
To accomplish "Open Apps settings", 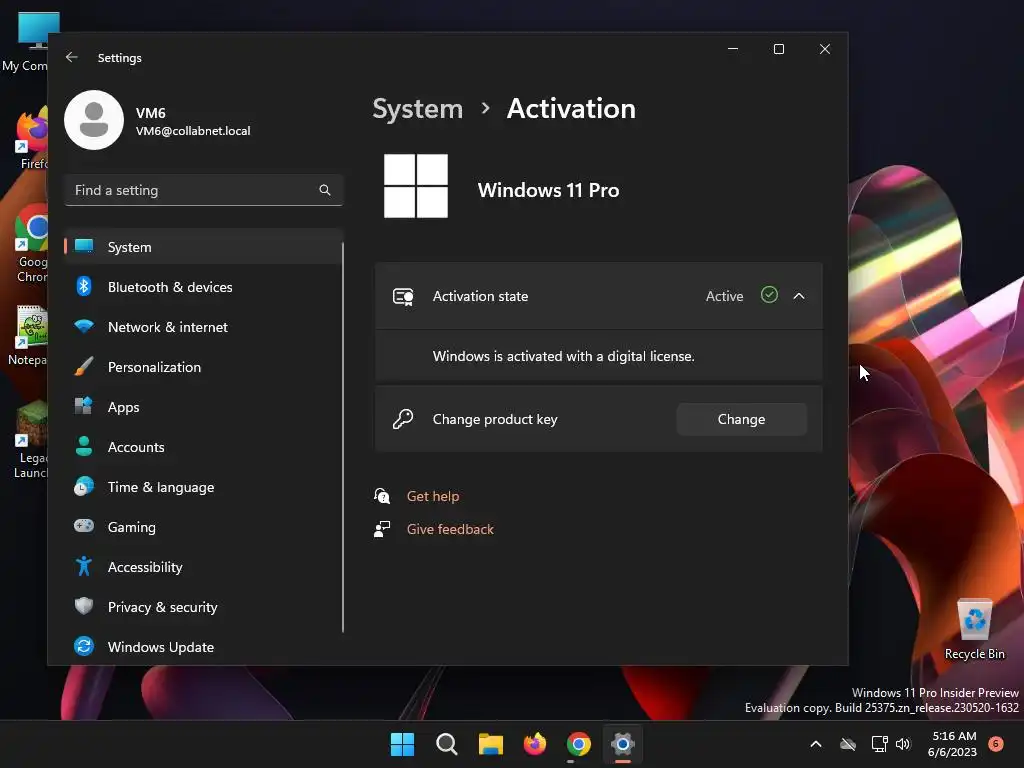I will [x=203, y=407].
